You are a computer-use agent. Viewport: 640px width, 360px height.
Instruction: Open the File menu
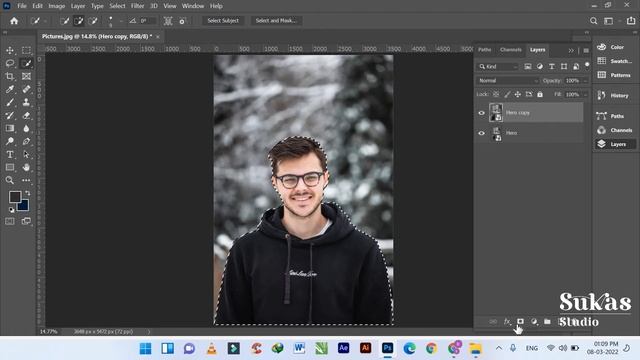coord(22,6)
